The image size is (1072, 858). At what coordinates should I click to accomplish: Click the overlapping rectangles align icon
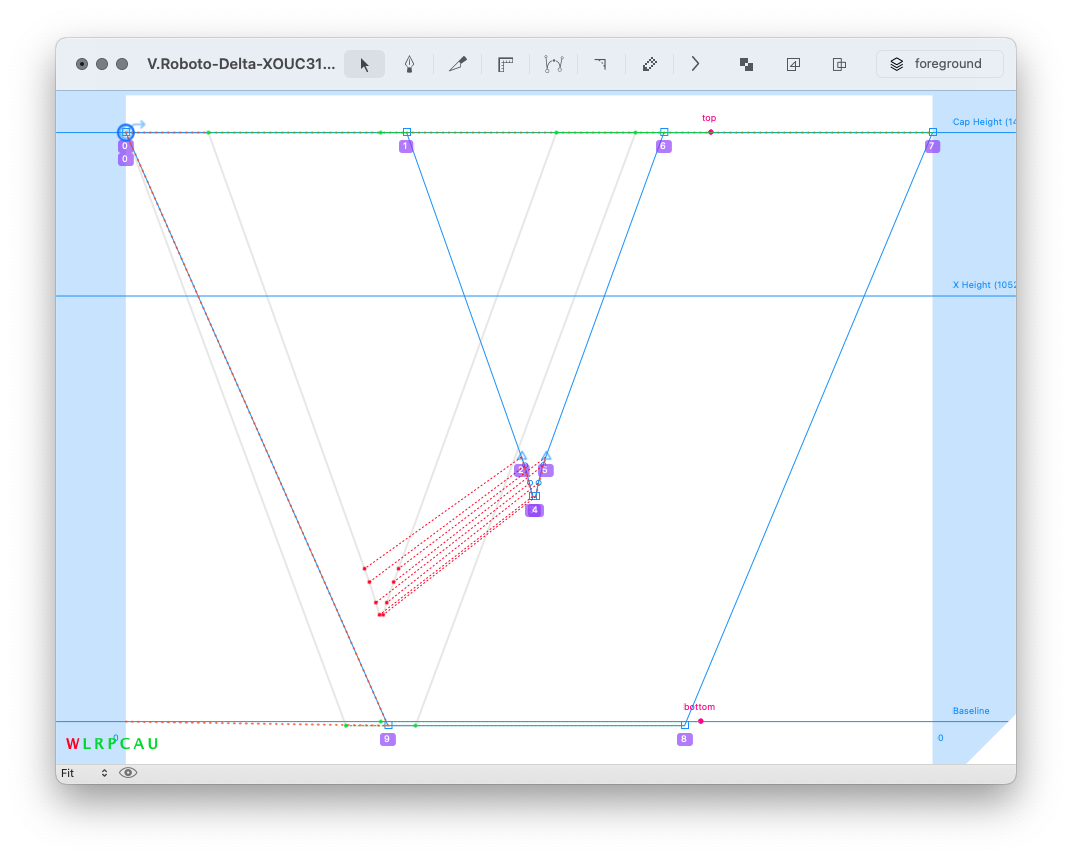[x=840, y=64]
